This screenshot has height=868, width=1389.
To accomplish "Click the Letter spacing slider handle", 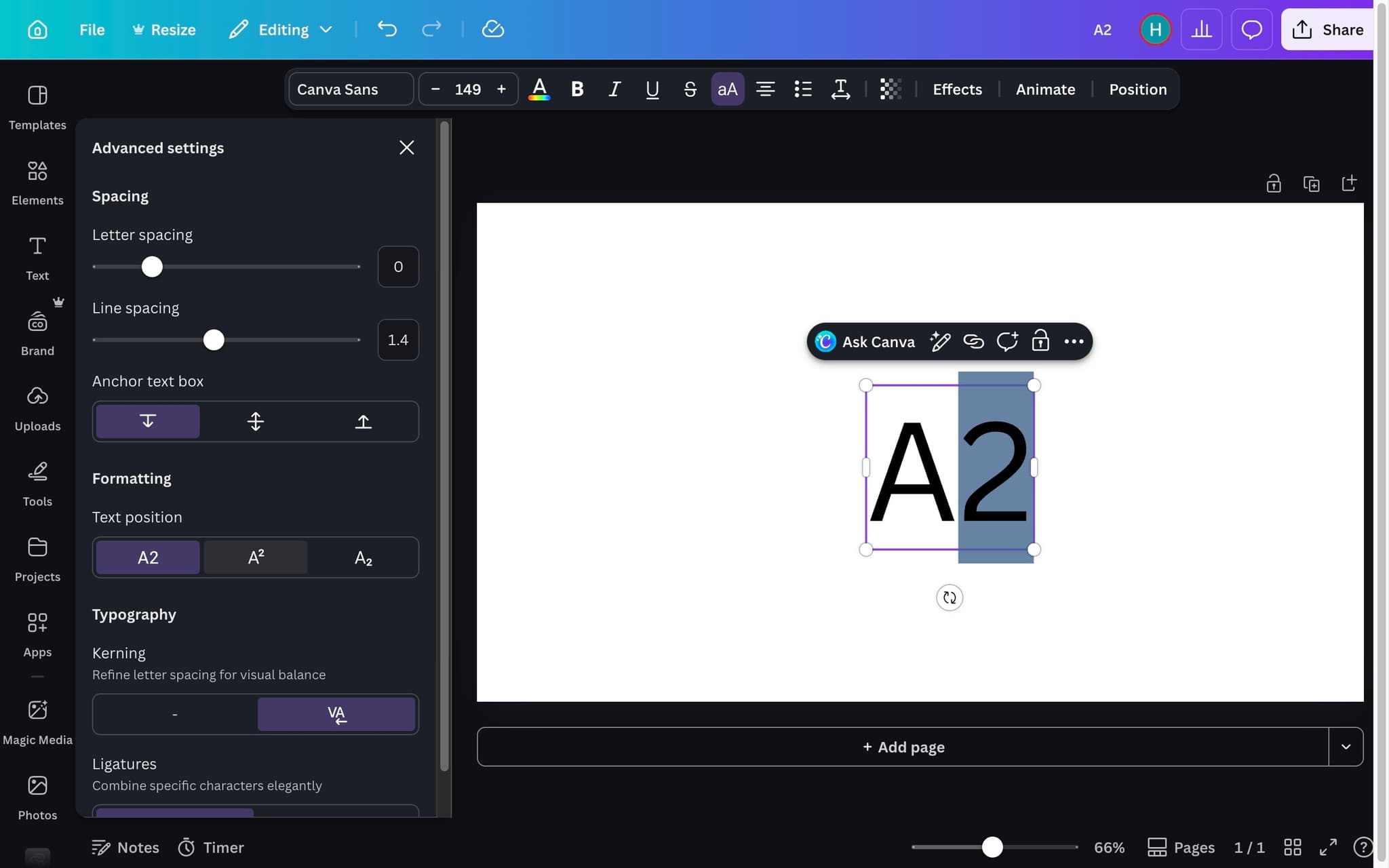I will point(152,267).
